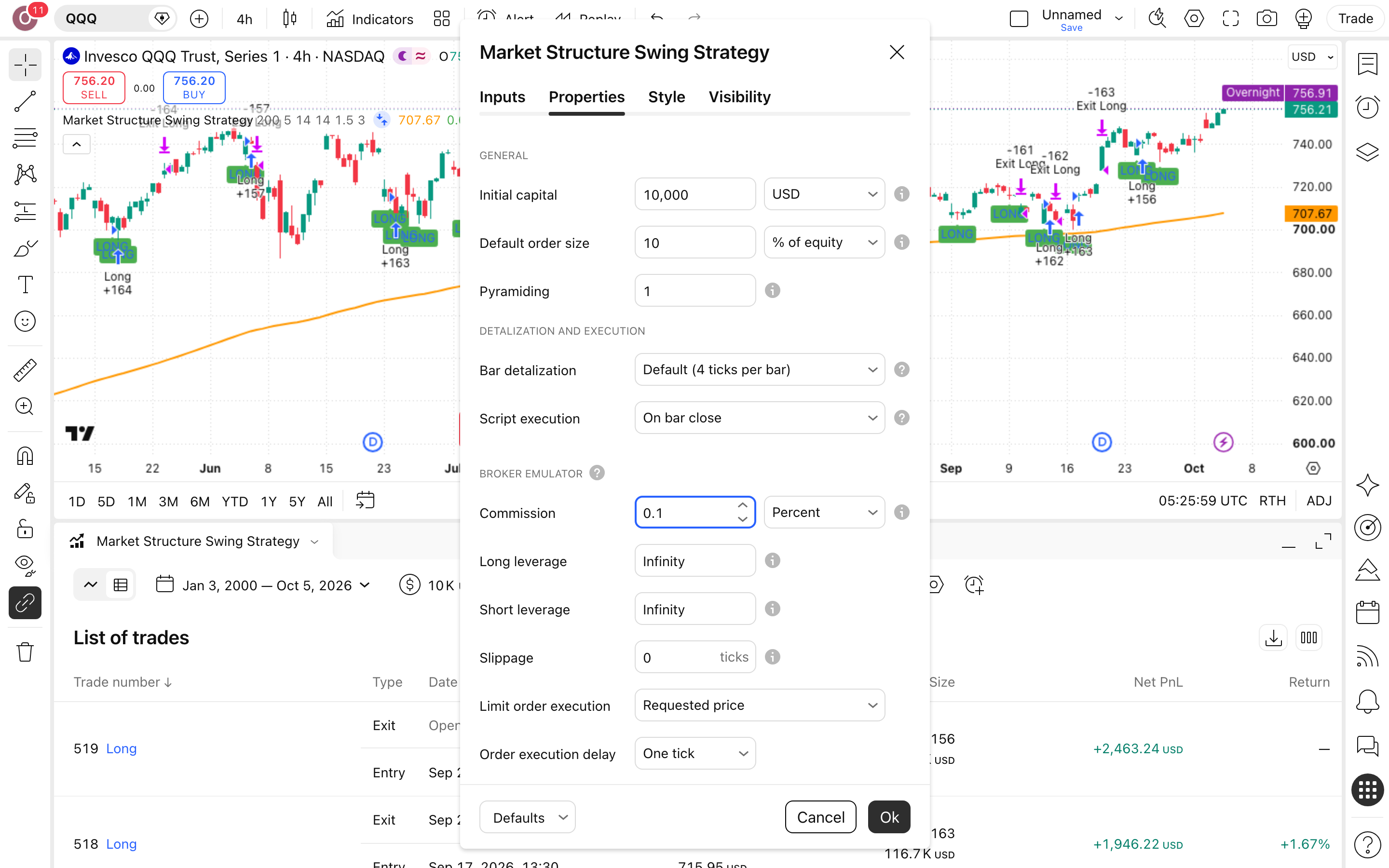The image size is (1389, 868).
Task: Open the Indicators menu
Action: [369, 19]
